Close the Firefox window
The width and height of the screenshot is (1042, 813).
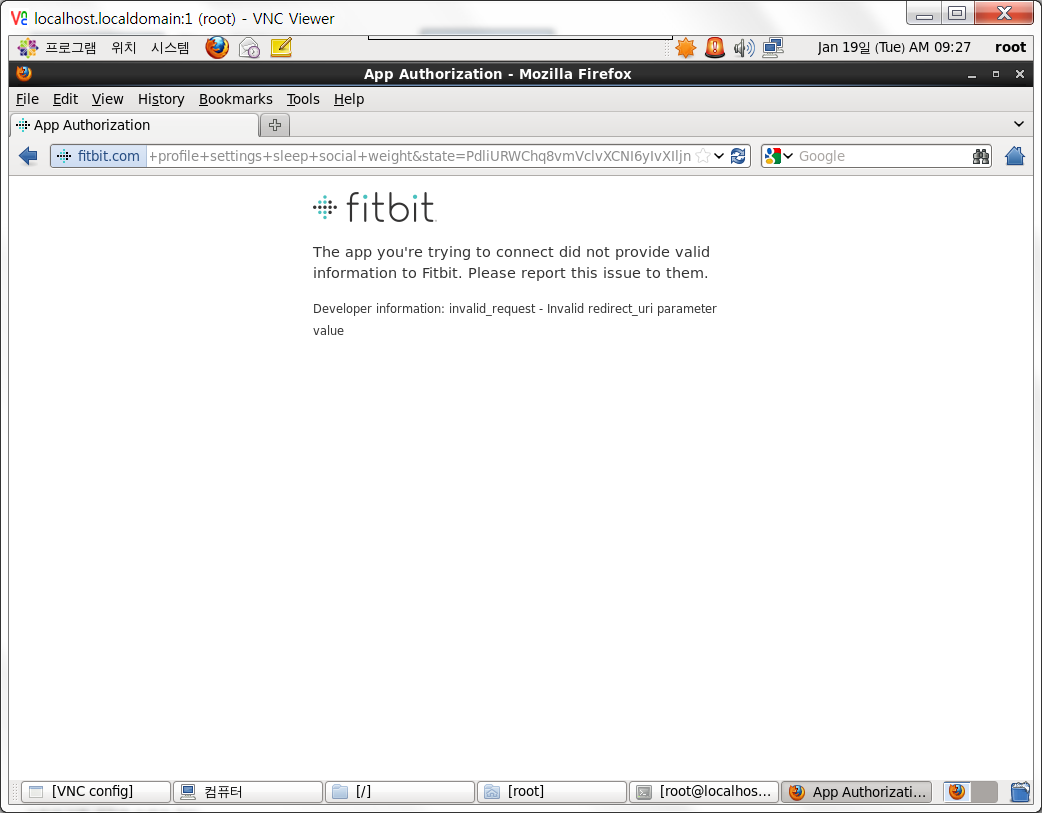click(1020, 74)
